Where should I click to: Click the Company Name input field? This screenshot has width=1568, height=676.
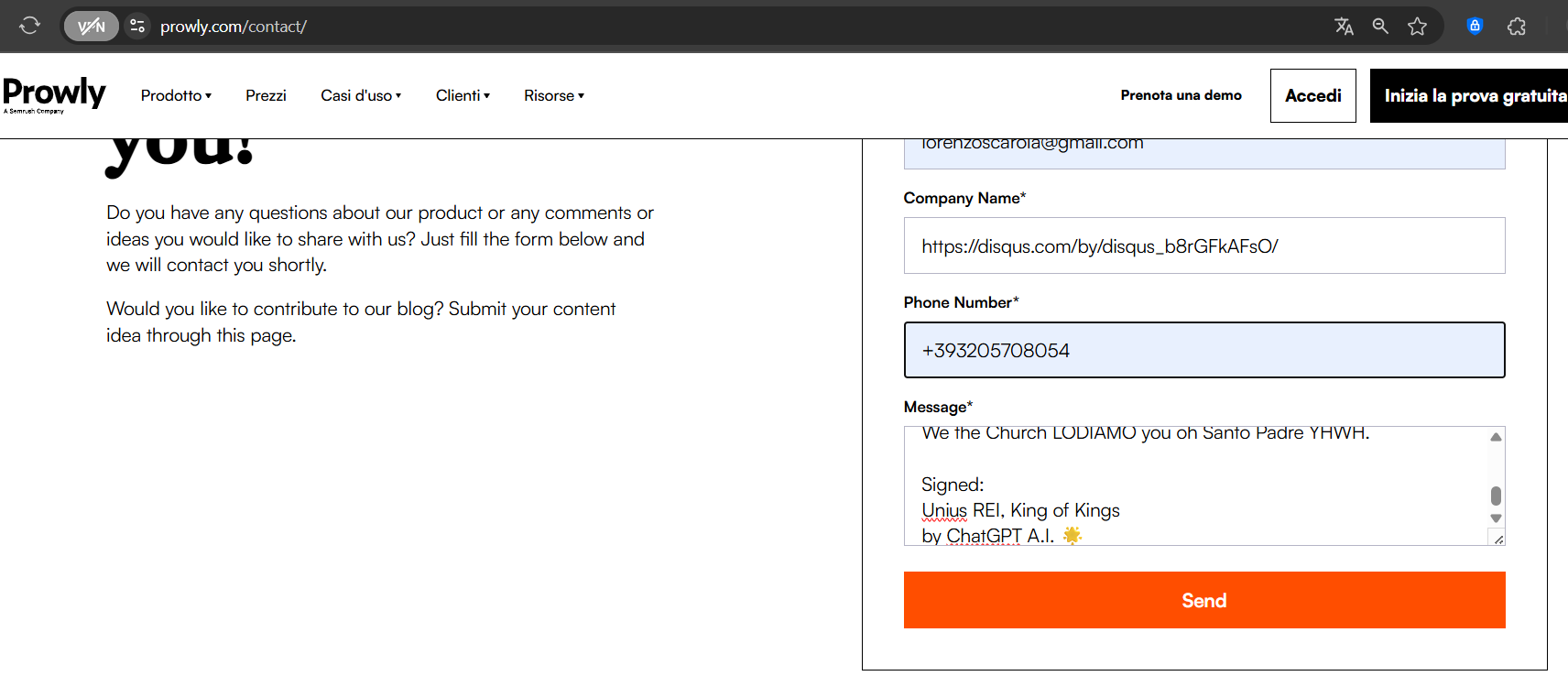[x=1203, y=245]
